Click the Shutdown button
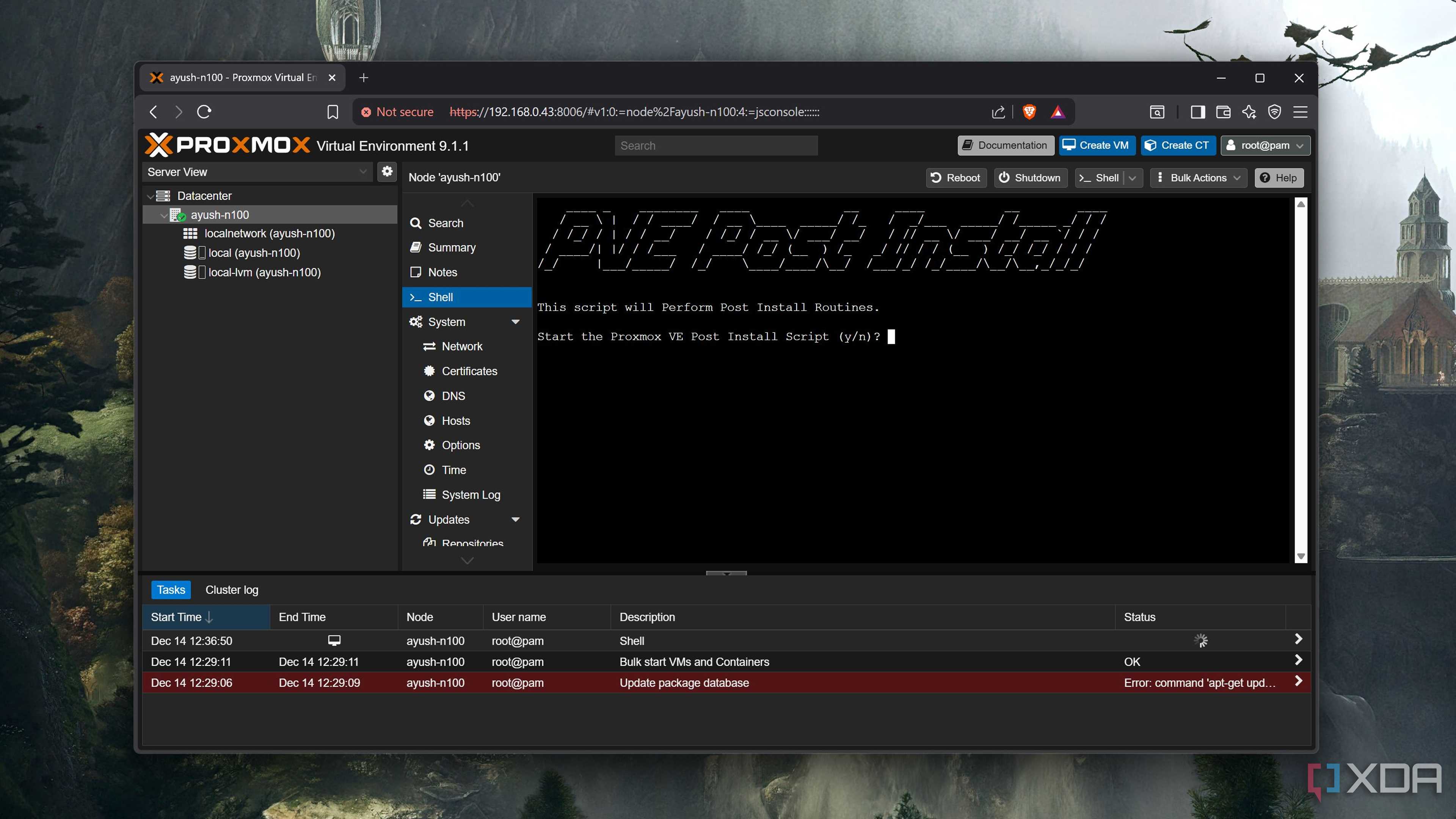 point(1031,178)
